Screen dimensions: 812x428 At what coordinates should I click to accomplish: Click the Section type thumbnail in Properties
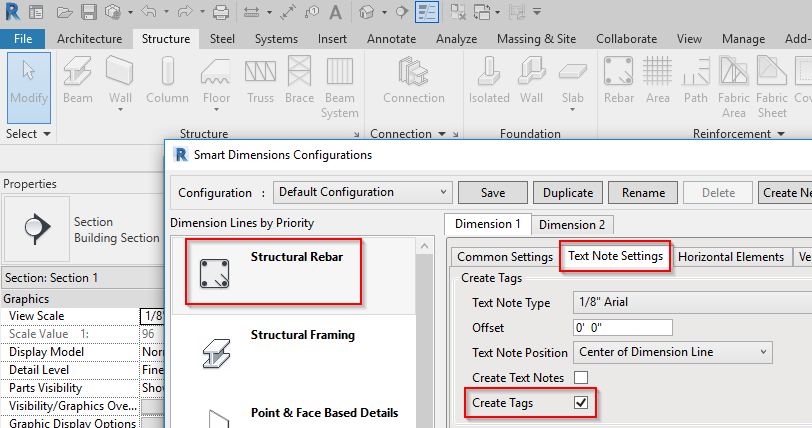click(36, 229)
